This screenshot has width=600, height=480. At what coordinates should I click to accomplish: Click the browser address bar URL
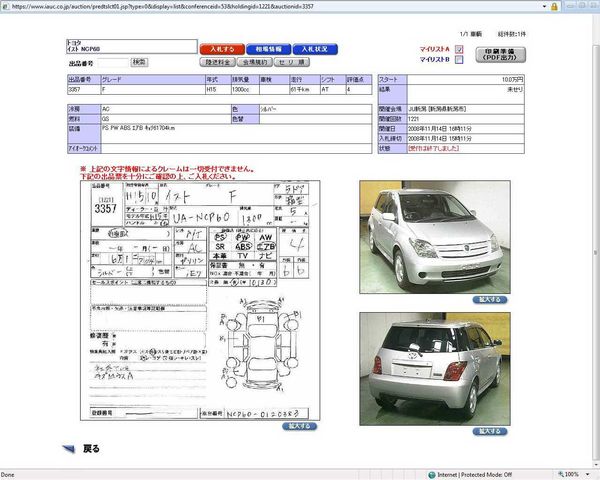163,7
